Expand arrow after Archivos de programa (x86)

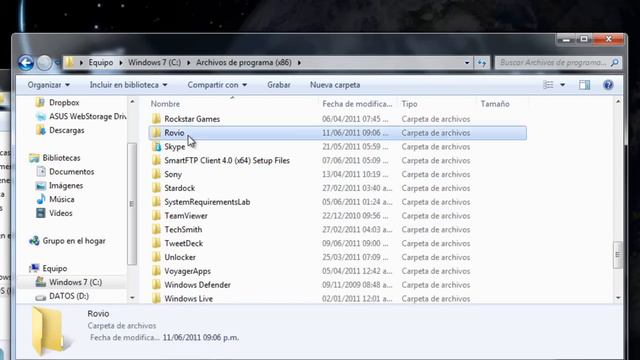tap(299, 63)
